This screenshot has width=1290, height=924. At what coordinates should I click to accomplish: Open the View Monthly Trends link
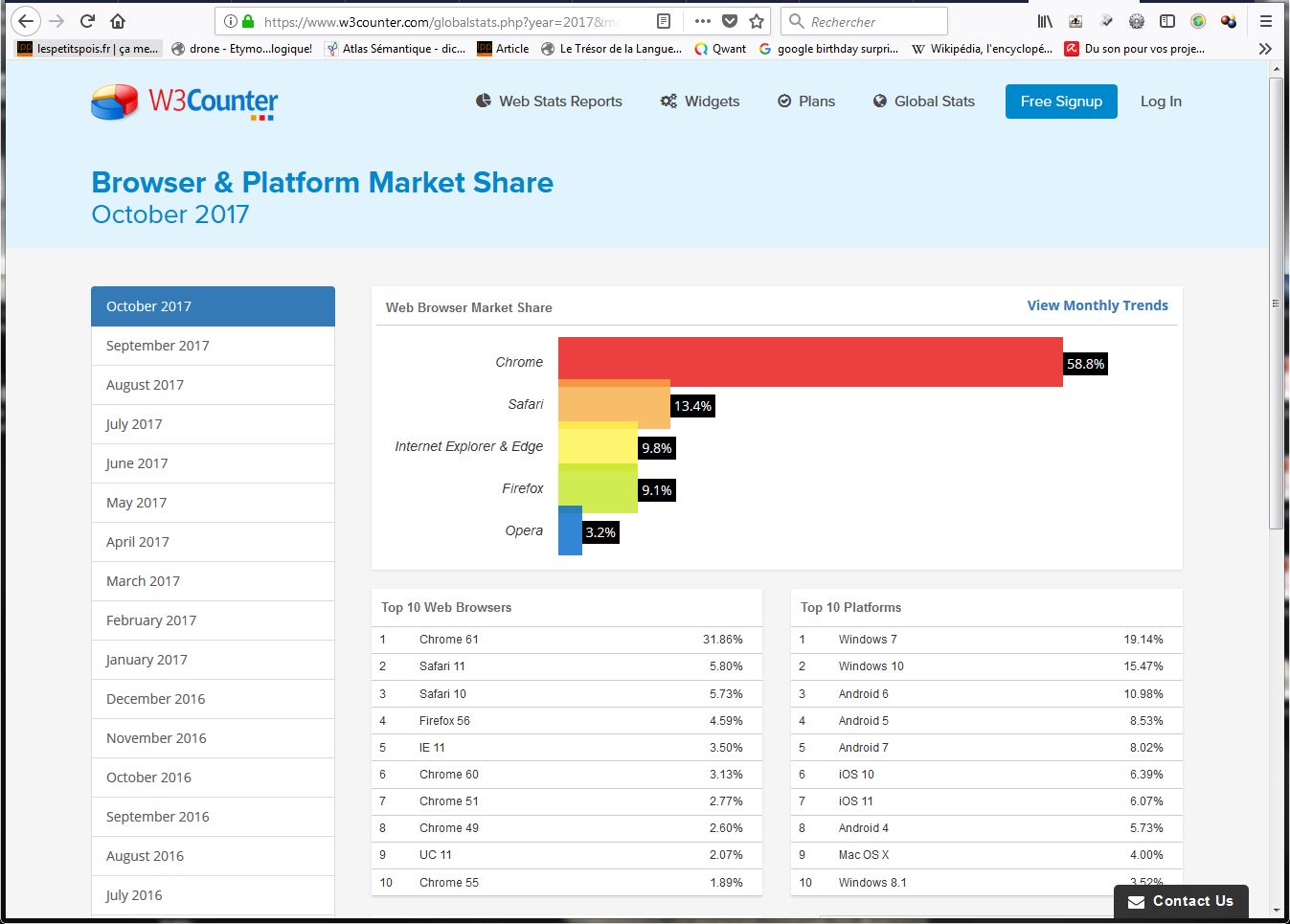tap(1097, 305)
